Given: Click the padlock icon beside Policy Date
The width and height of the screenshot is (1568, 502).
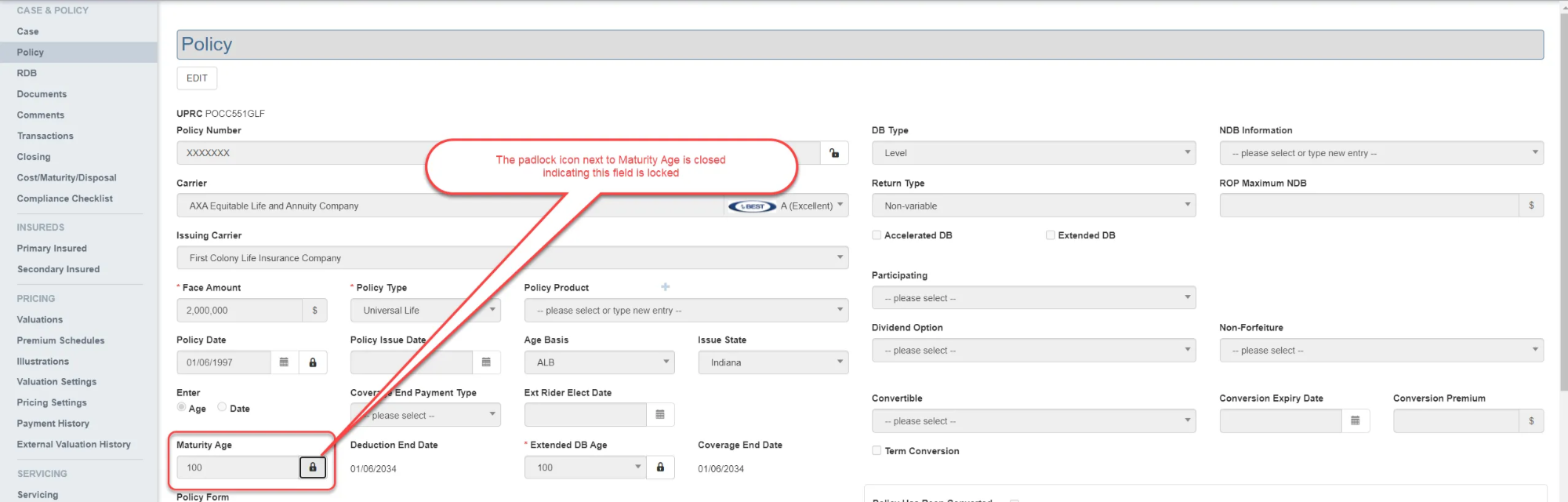Looking at the screenshot, I should click(312, 362).
